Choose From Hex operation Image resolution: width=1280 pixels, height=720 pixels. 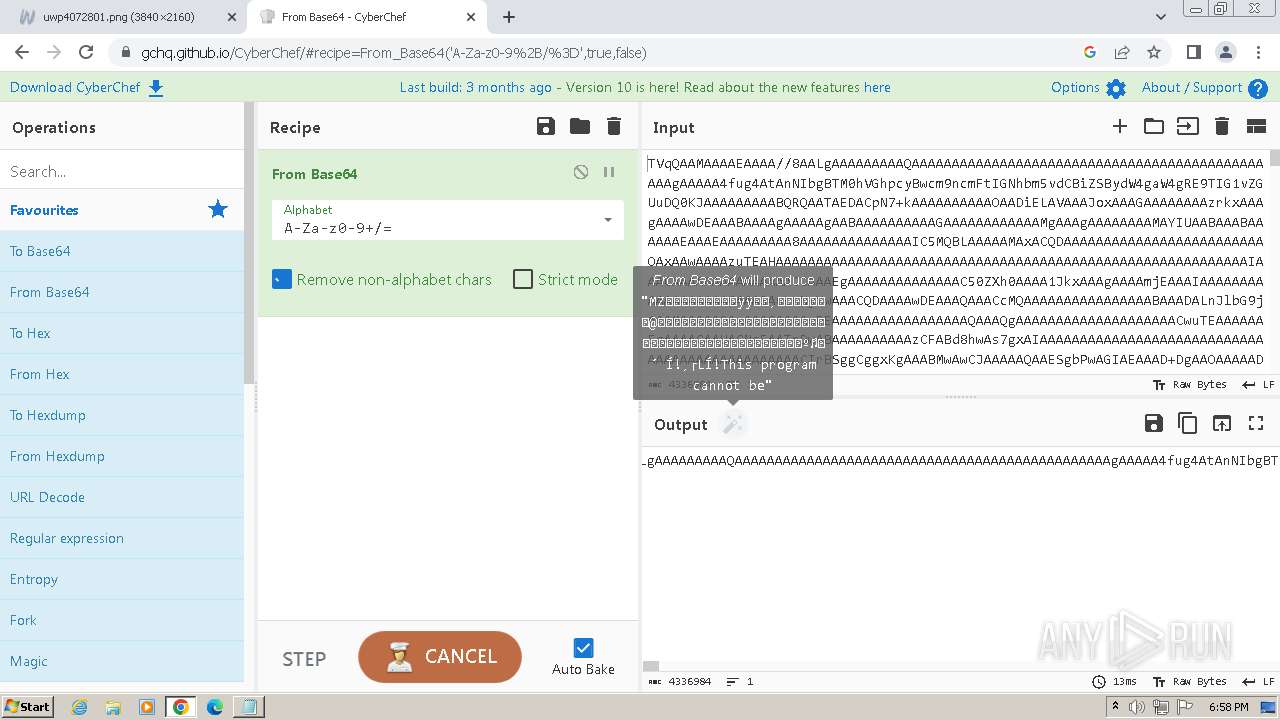pos(122,374)
